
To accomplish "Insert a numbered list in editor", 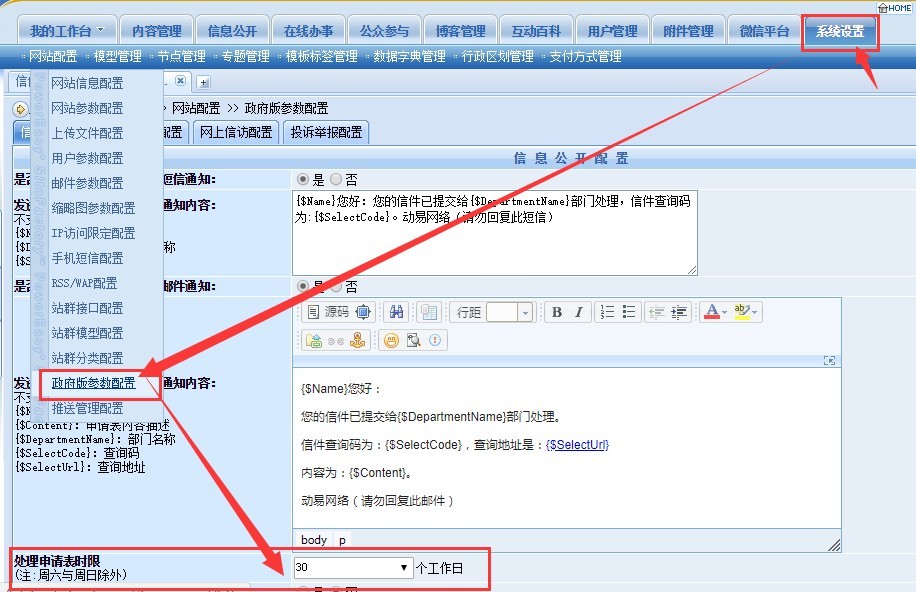I will coord(607,313).
